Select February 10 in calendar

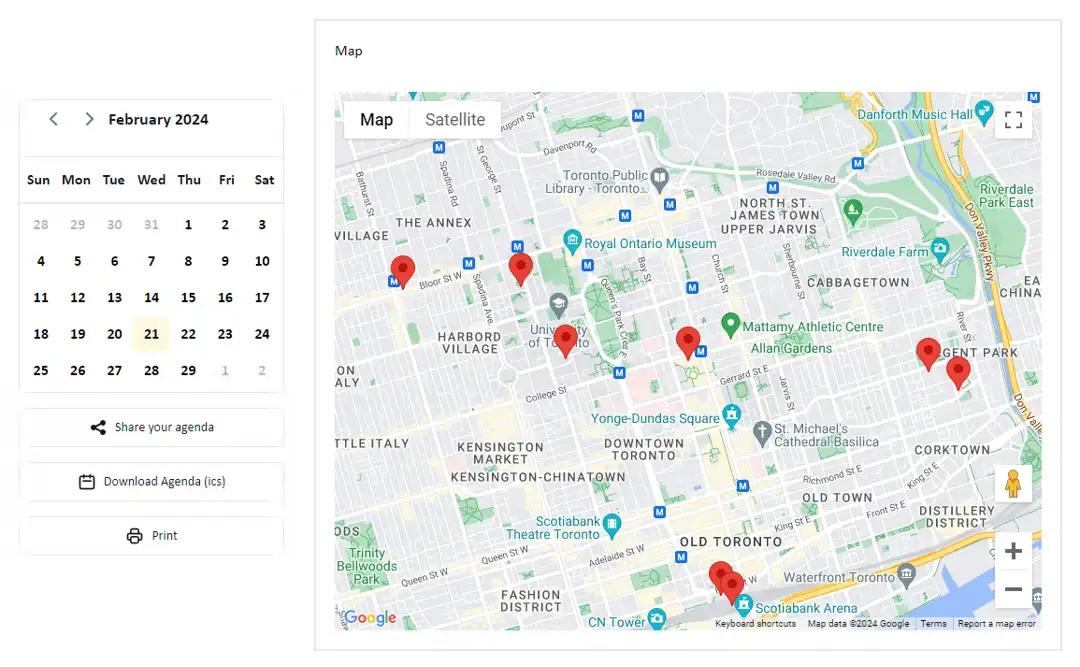262,261
